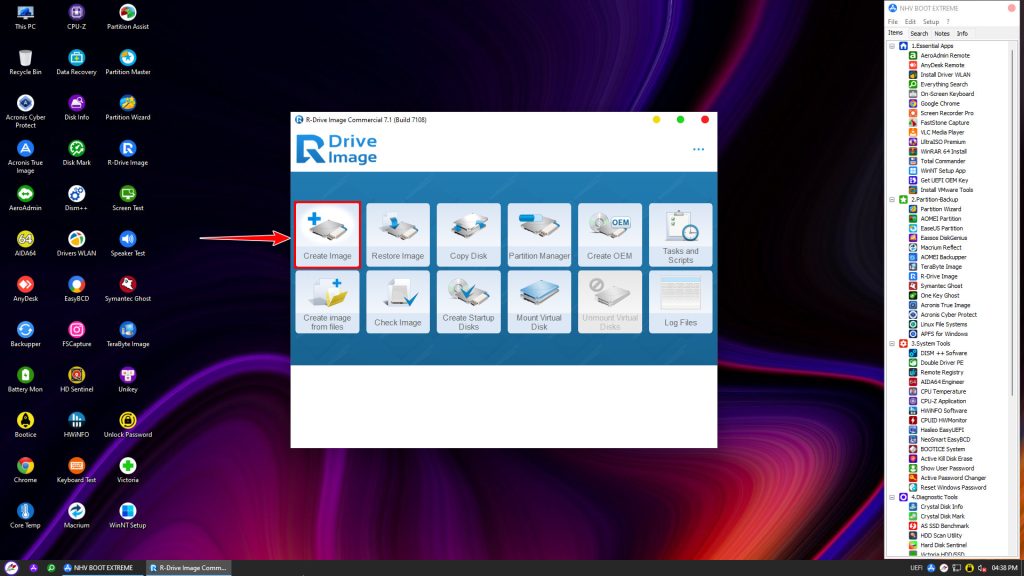The image size is (1024, 576).
Task: Open Edit menu in NHV BOOT EXTREME
Action: click(910, 22)
